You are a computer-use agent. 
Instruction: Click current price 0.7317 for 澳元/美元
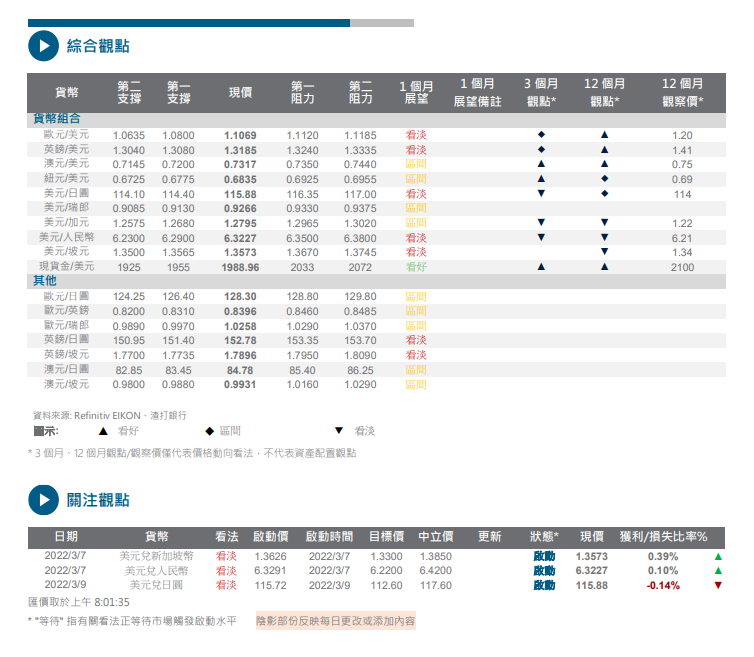tap(240, 164)
